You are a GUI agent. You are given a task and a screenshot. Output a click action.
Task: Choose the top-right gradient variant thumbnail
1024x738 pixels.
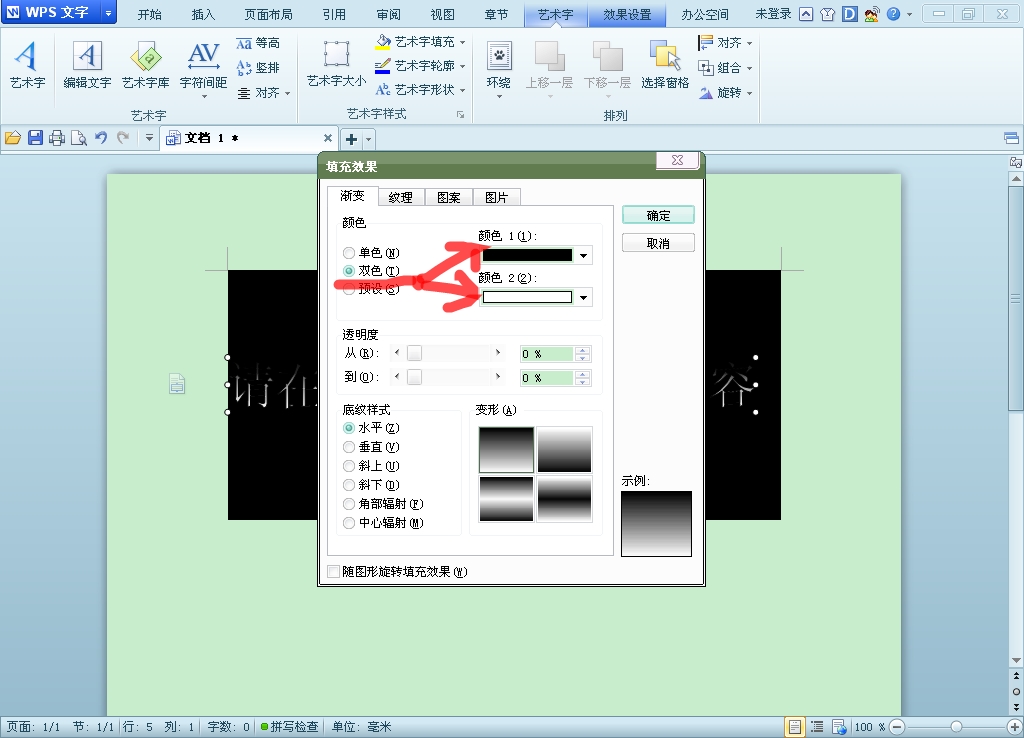pyautogui.click(x=564, y=449)
